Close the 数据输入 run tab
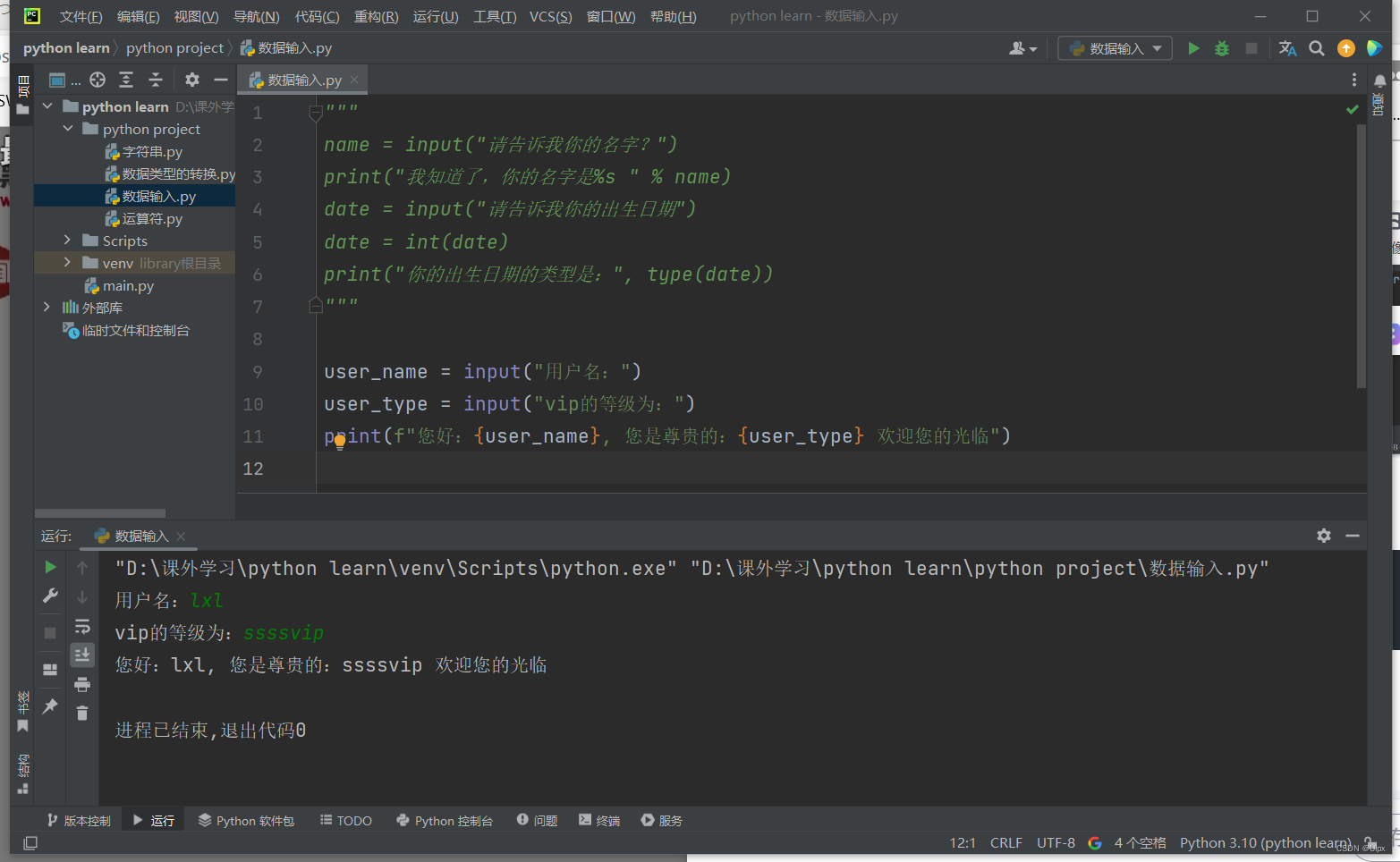 click(181, 536)
